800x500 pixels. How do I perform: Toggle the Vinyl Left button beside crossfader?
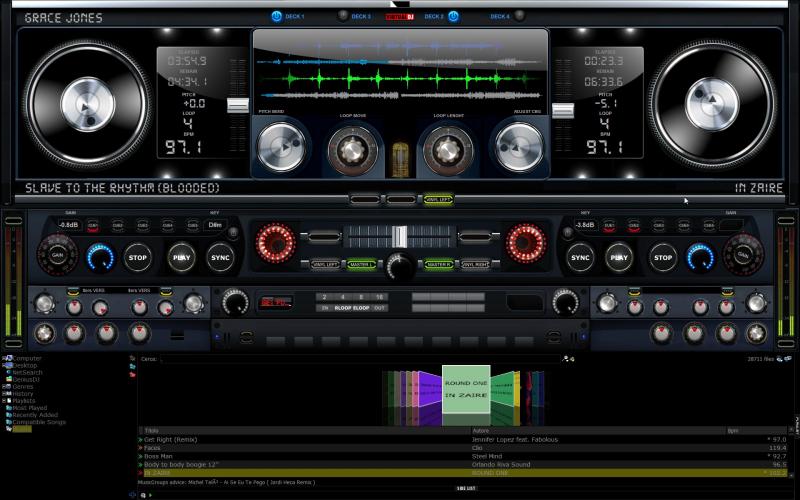pos(326,265)
